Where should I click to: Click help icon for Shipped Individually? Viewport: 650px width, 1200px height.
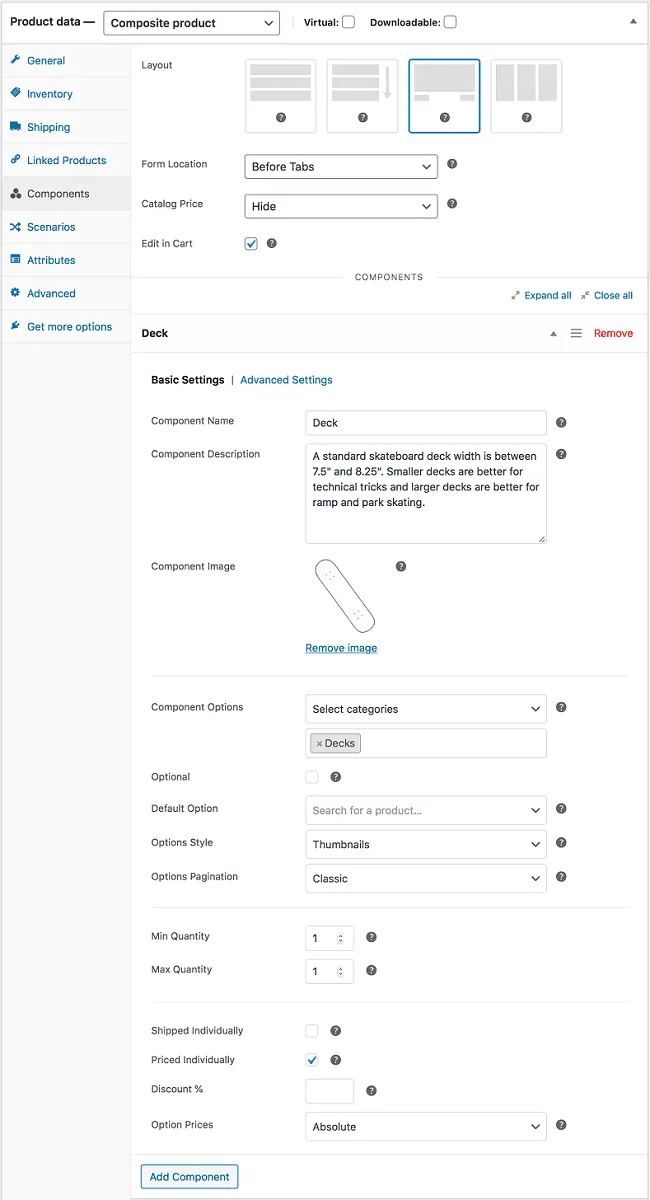335,1031
